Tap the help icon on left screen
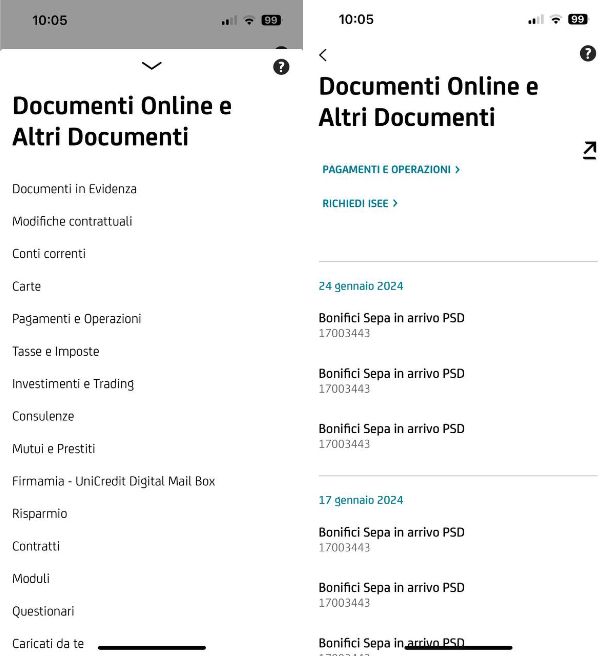Screen dimensions: 610x657 coord(281,66)
